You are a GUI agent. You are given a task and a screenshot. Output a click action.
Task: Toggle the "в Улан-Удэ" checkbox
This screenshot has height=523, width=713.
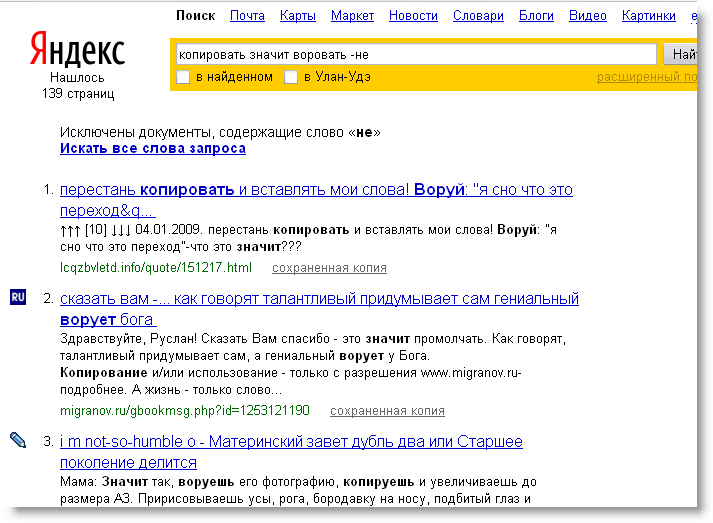click(x=291, y=77)
